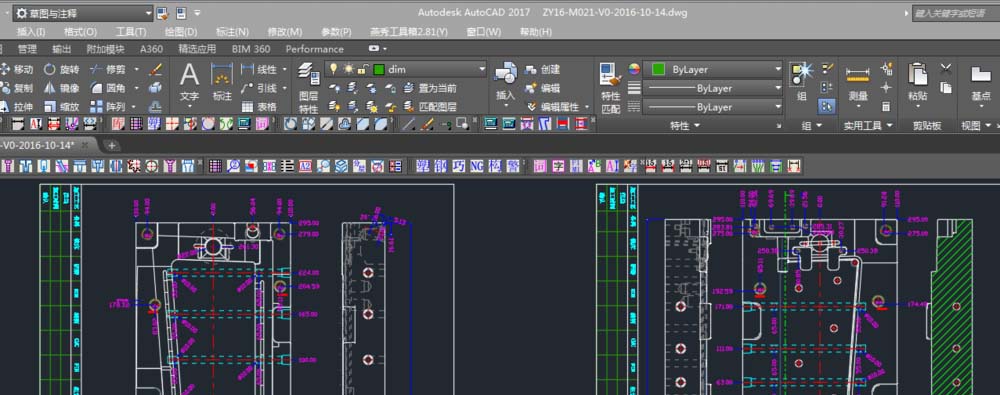Click the cut scissors icon in clipboard panel
The width and height of the screenshot is (1000, 395).
point(946,68)
